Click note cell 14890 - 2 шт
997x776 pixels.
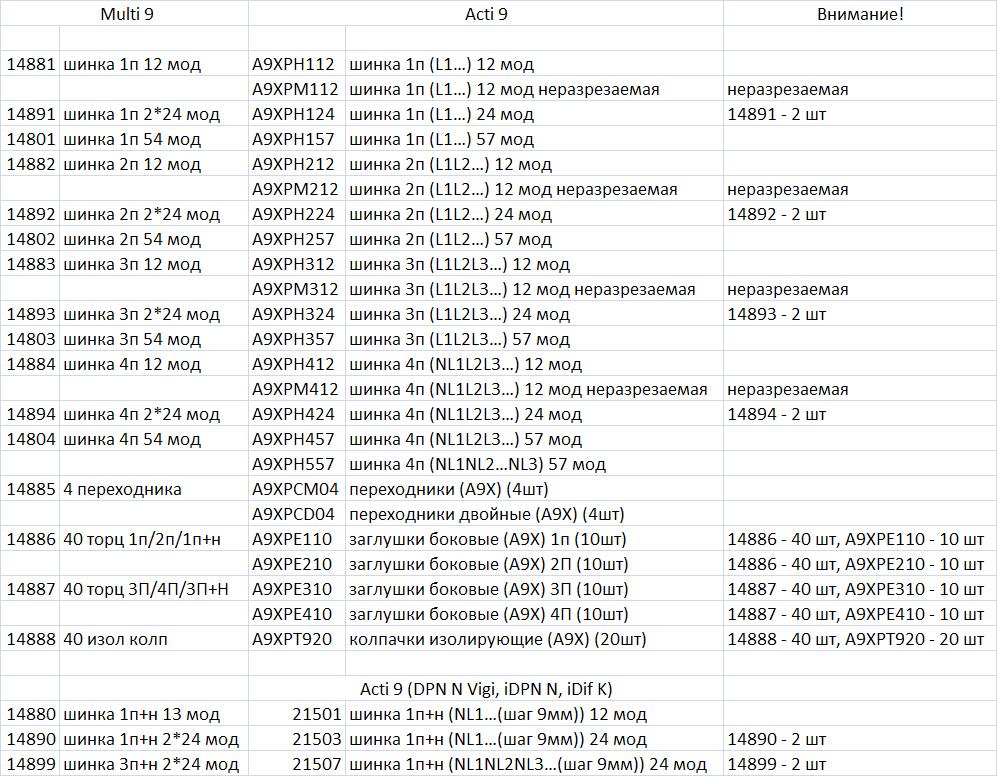pos(860,738)
